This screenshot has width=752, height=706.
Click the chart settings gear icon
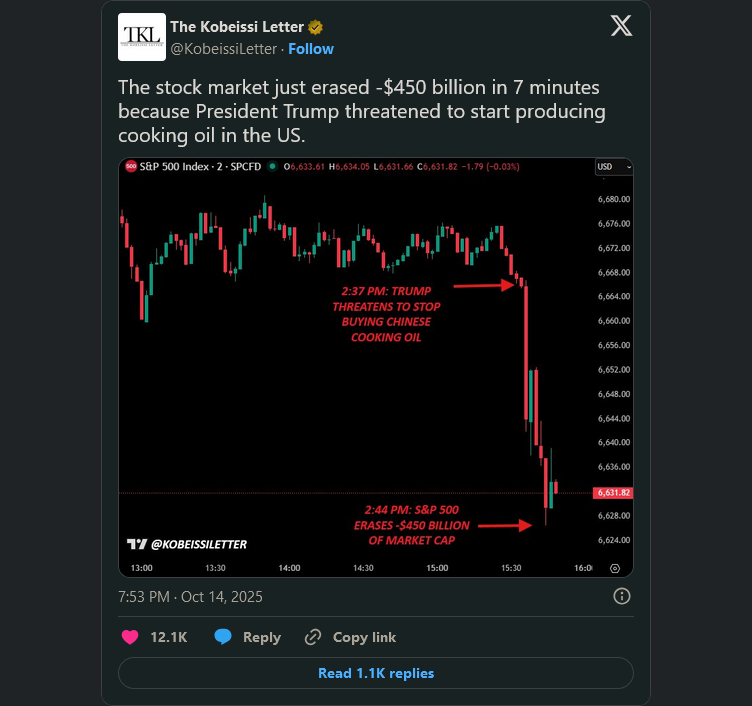tap(615, 568)
